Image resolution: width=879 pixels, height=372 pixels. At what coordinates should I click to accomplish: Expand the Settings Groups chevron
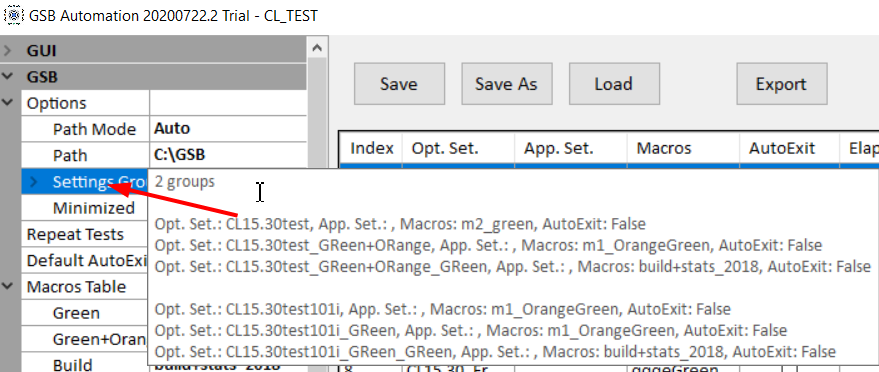[x=34, y=182]
